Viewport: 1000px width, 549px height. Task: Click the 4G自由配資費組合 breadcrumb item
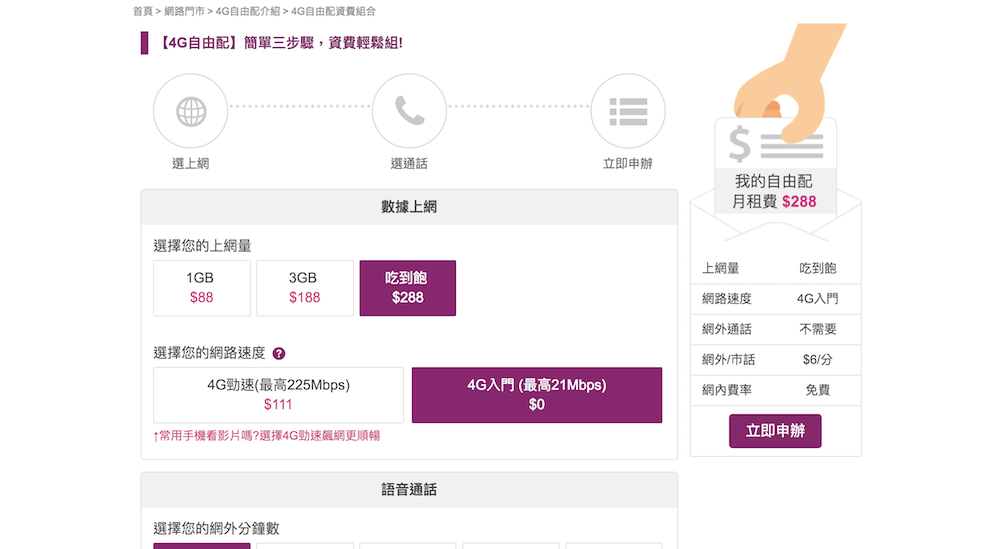(x=333, y=11)
